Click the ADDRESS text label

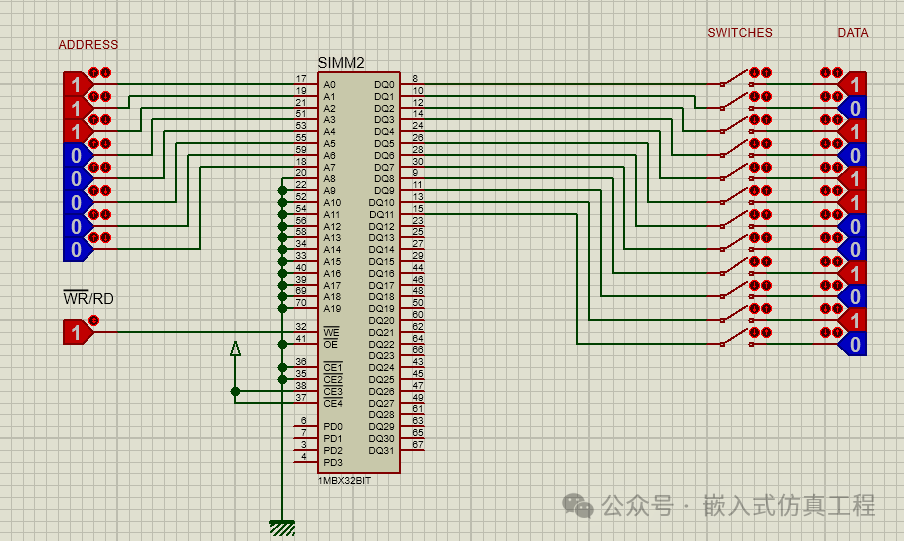88,45
